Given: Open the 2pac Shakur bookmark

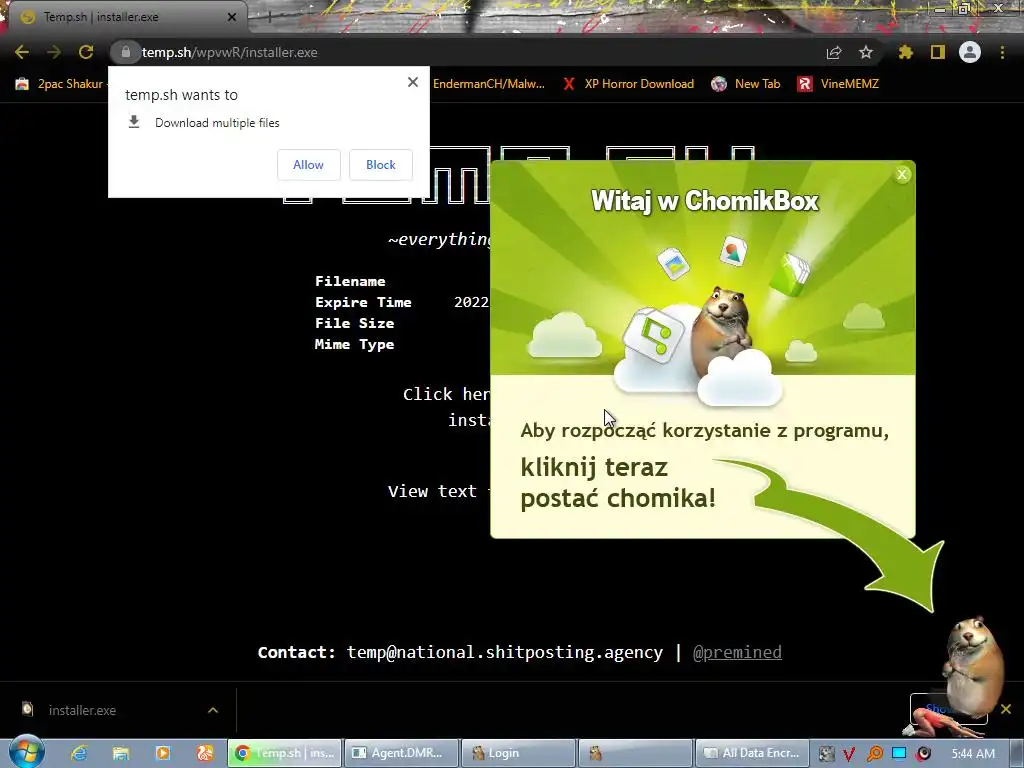Looking at the screenshot, I should pyautogui.click(x=60, y=84).
